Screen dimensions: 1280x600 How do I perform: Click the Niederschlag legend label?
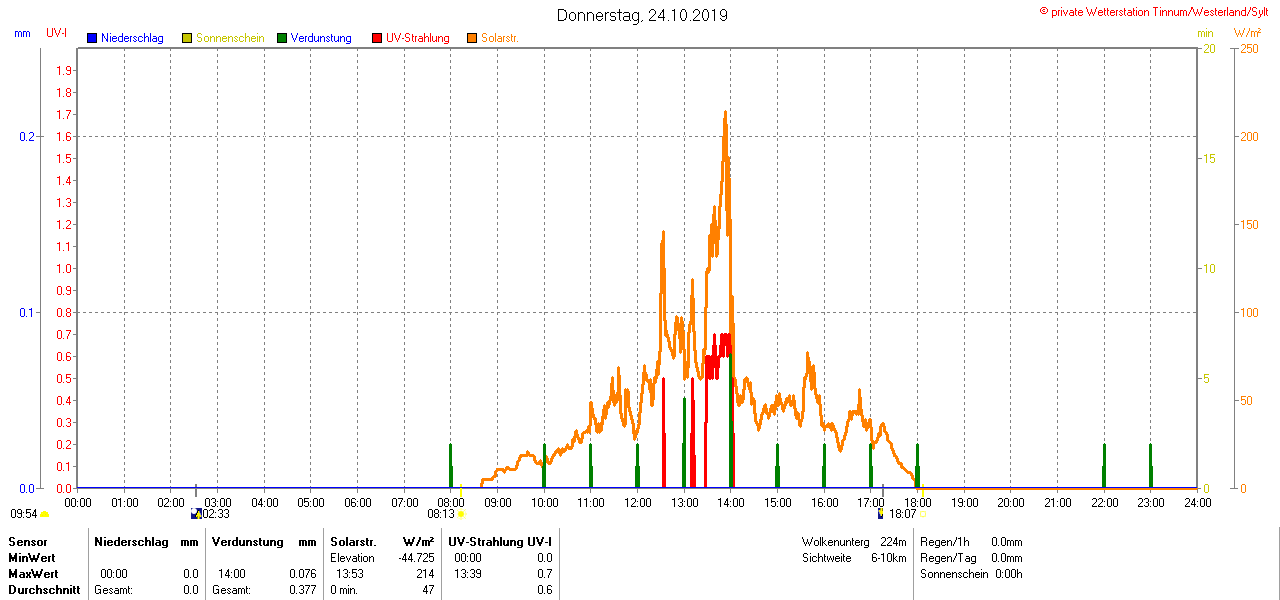[132, 38]
